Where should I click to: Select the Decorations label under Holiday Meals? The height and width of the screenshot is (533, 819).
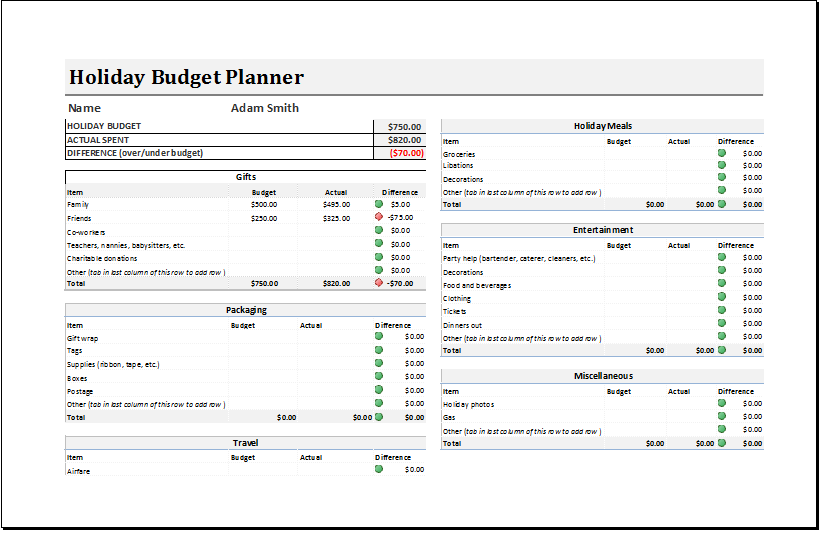[463, 179]
